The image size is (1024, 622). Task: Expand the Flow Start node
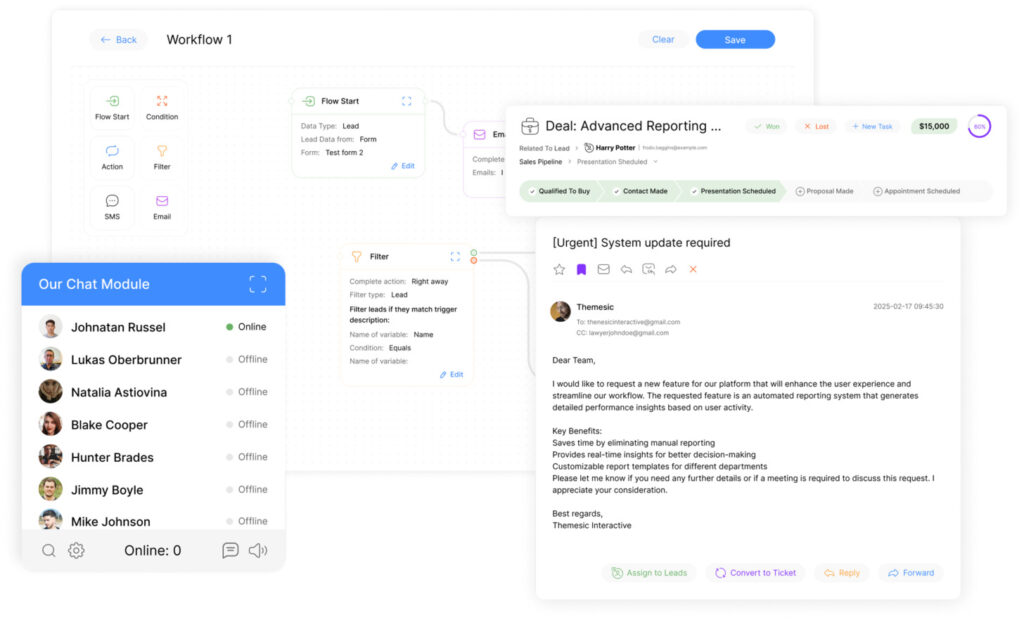(x=406, y=101)
